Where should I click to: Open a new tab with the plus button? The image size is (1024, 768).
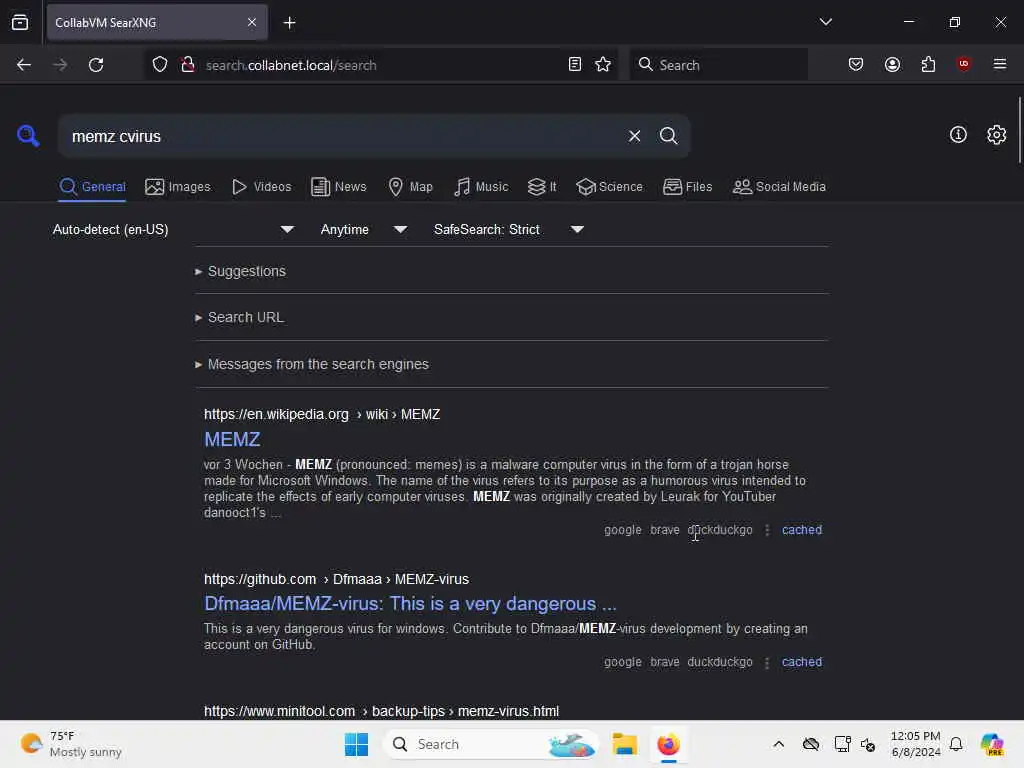pos(289,23)
